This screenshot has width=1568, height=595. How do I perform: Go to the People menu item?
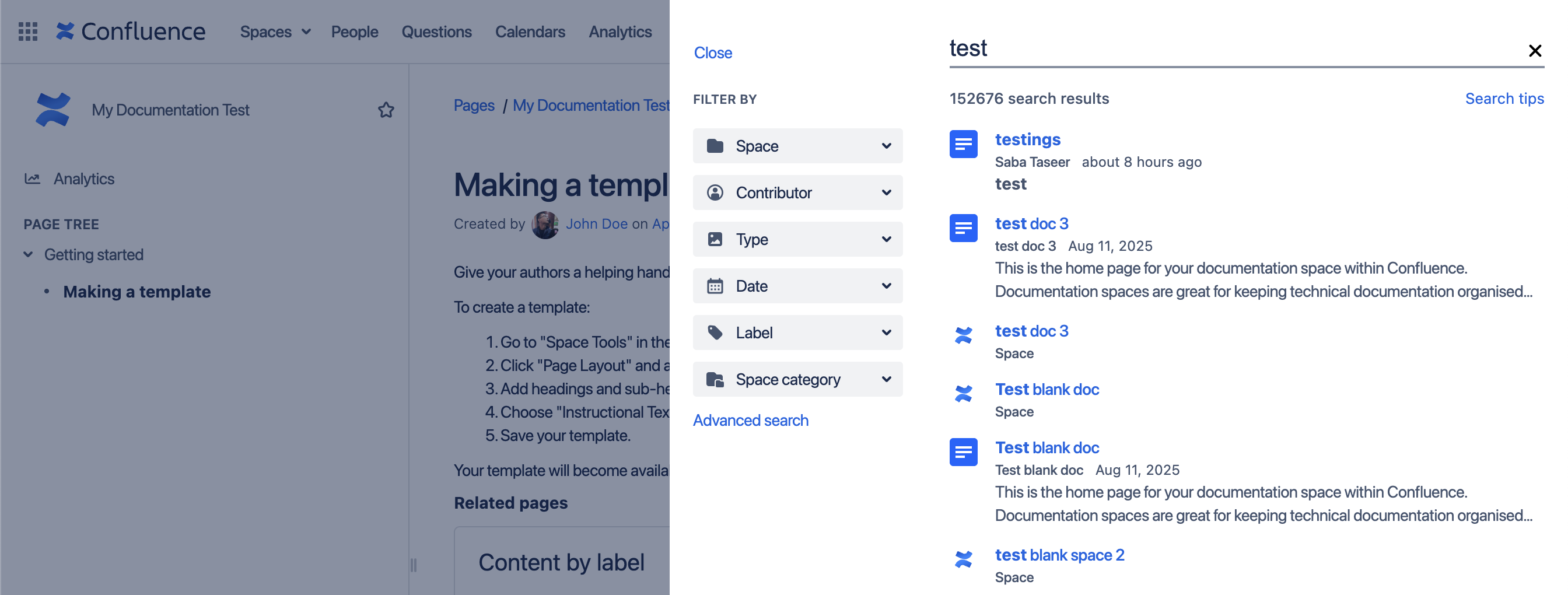point(354,32)
